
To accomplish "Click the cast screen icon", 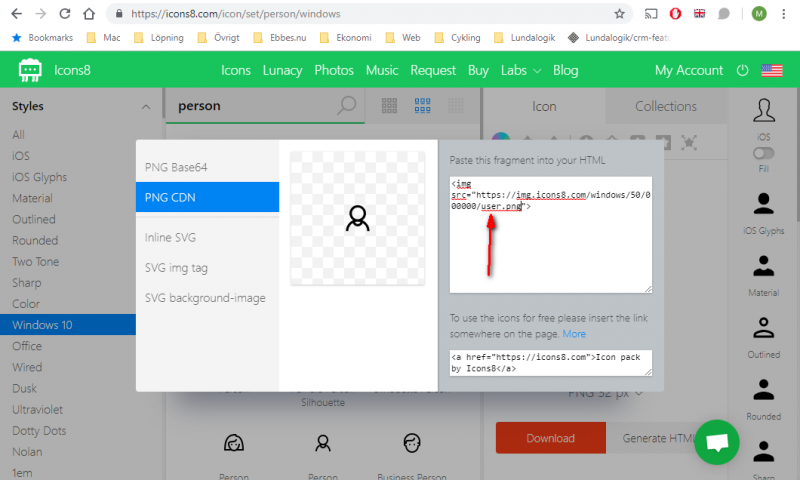I will tap(651, 14).
